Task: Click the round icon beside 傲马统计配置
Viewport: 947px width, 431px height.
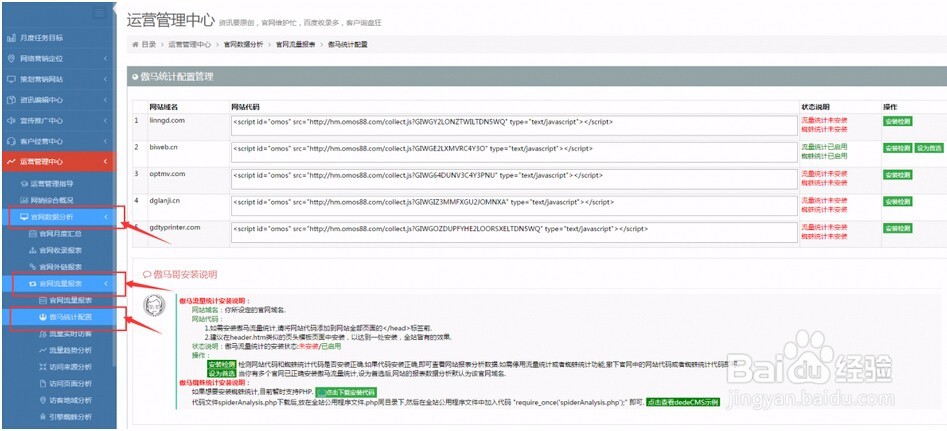Action: [x=42, y=316]
